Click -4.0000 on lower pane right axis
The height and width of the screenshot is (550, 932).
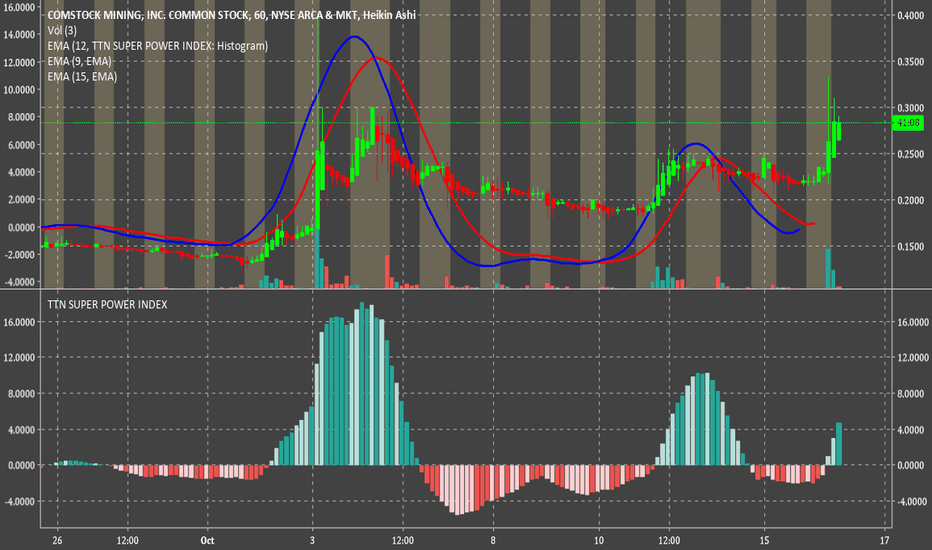910,502
